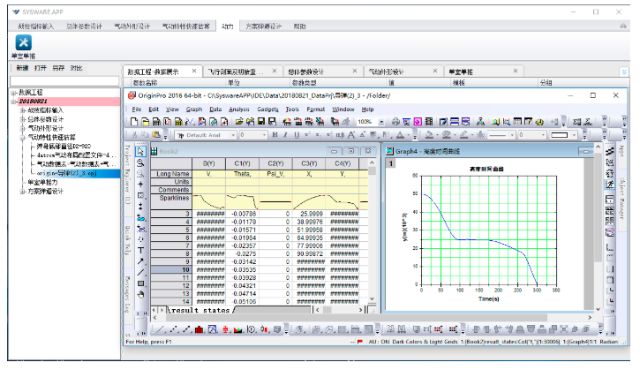Click the font color swatch in format toolbar

[400, 135]
